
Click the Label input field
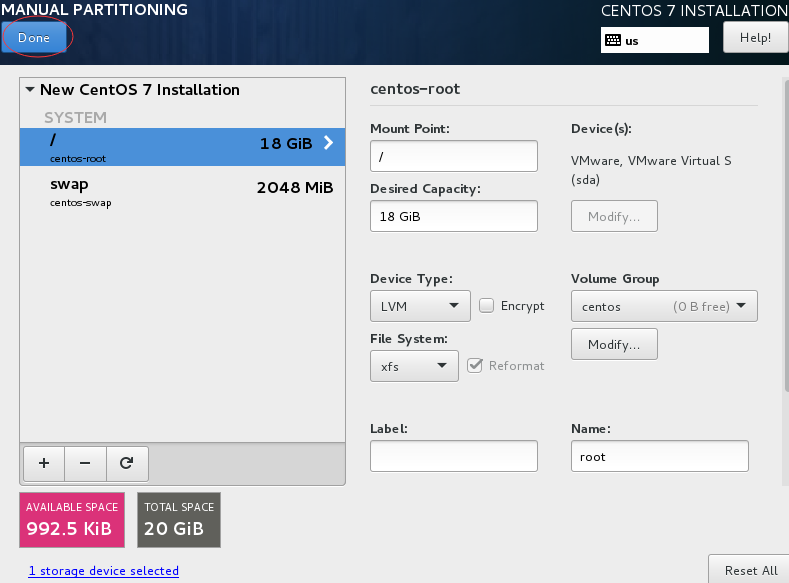click(x=453, y=456)
